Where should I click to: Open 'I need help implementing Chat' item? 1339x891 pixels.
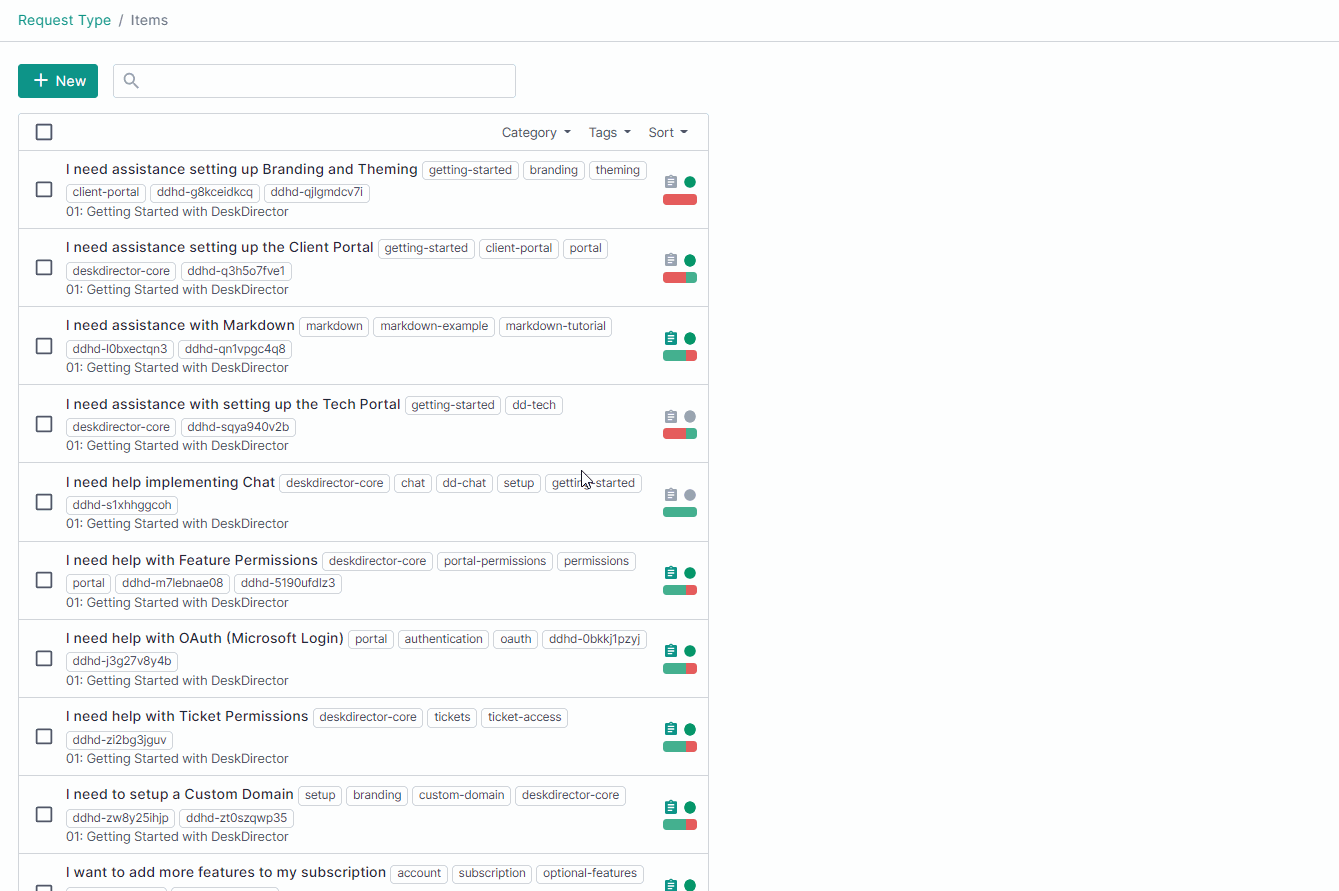coord(170,482)
